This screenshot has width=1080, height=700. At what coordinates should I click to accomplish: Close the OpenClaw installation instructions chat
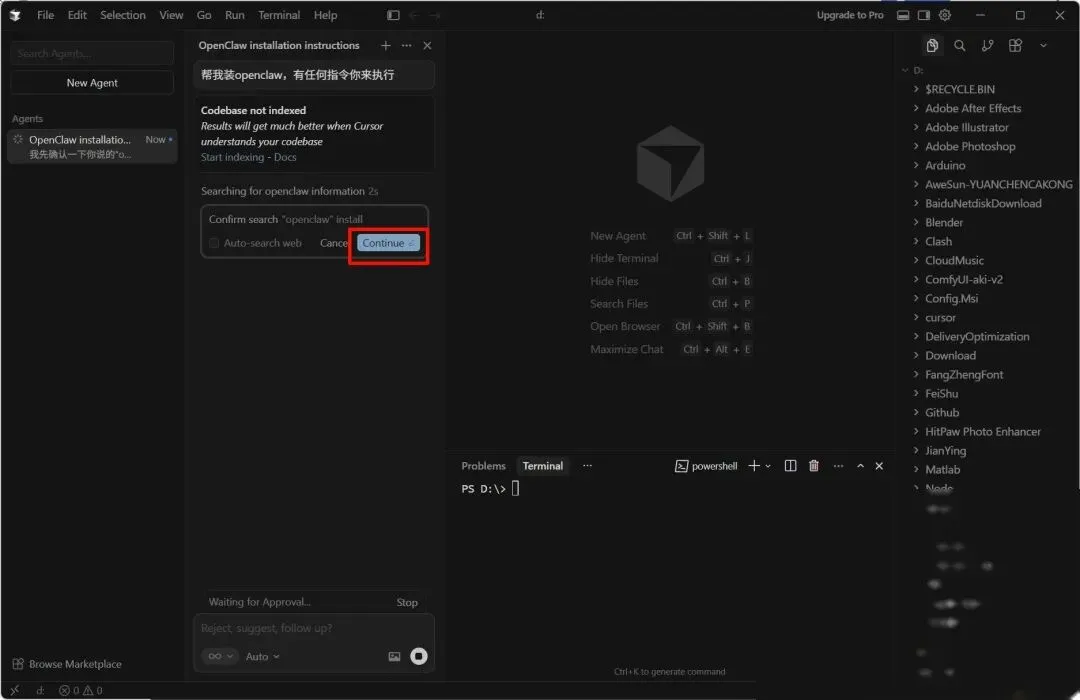click(427, 45)
